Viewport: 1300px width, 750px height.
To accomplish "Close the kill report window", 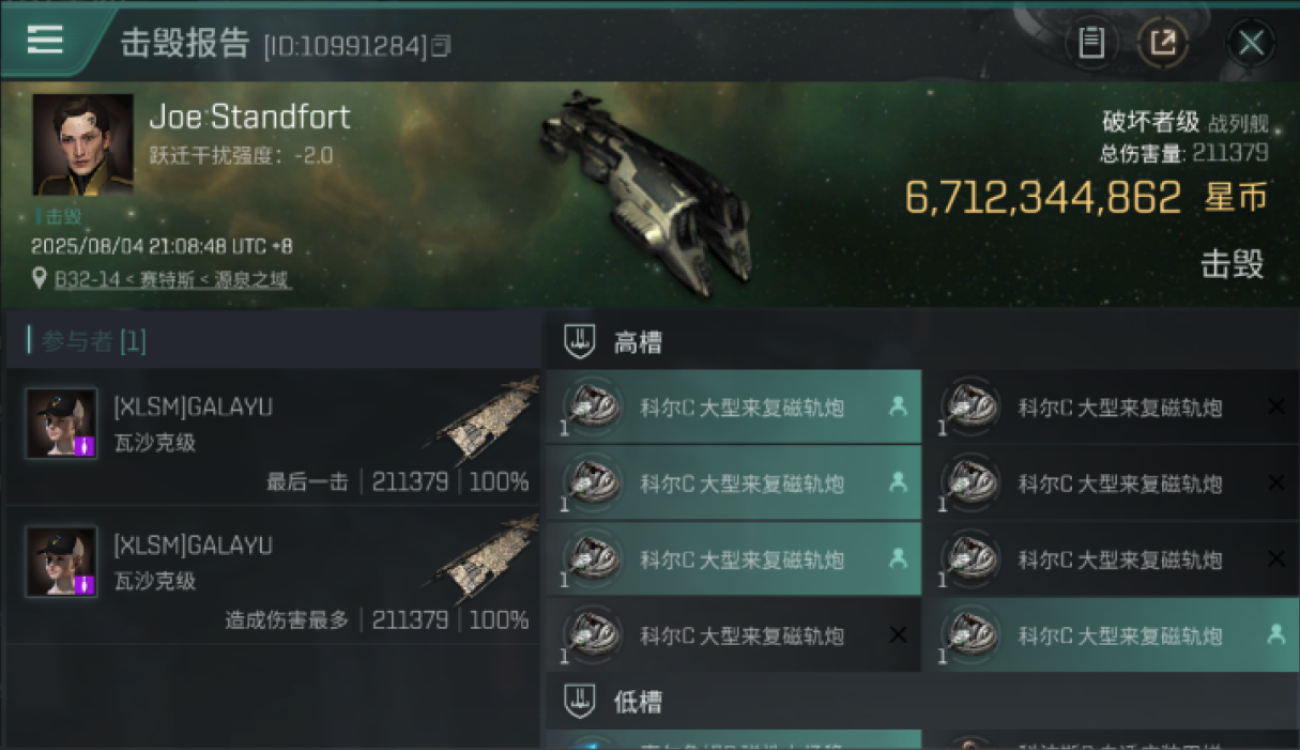I will pyautogui.click(x=1251, y=43).
